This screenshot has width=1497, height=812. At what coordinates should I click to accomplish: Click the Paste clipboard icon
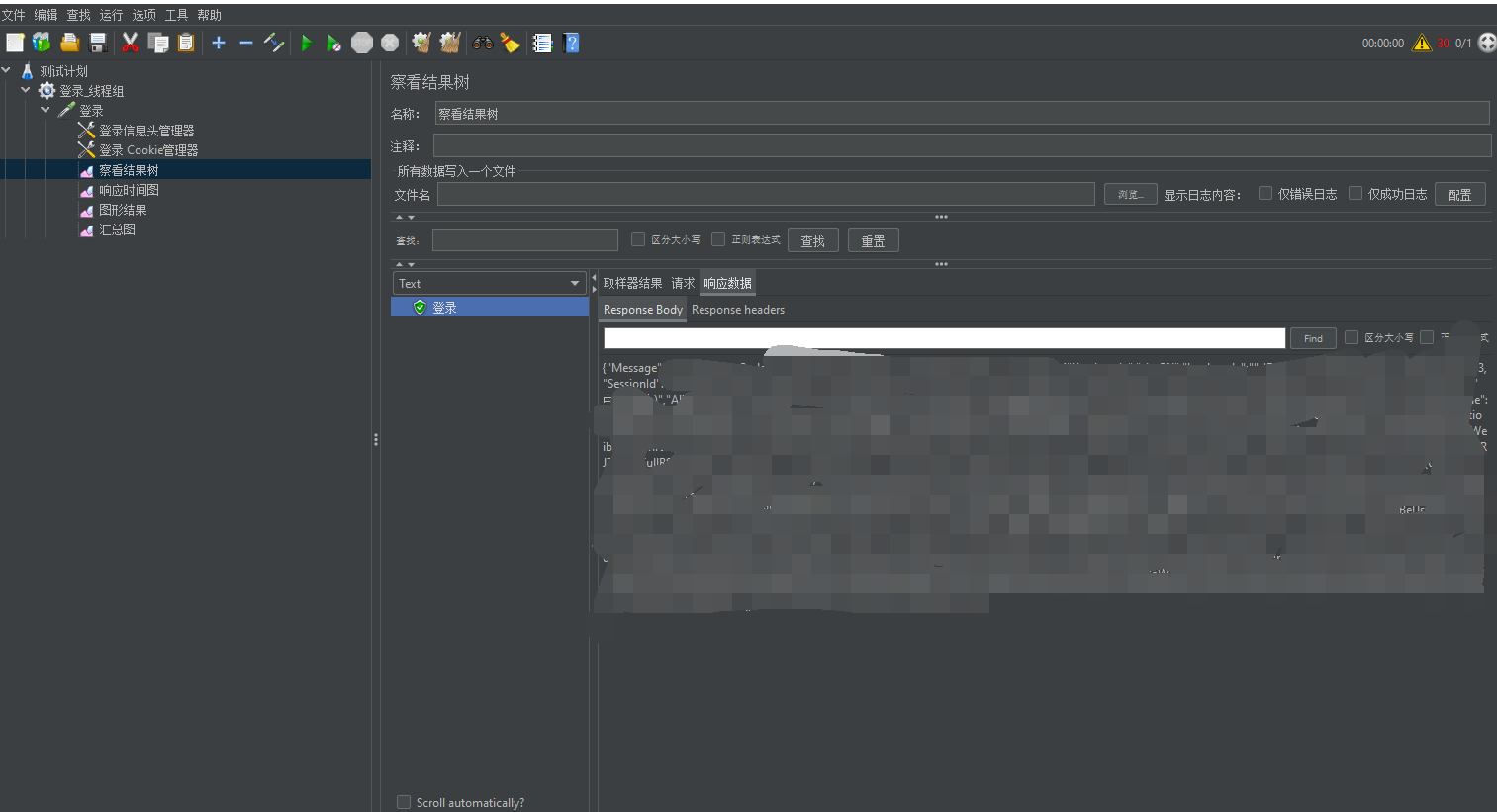pos(185,43)
